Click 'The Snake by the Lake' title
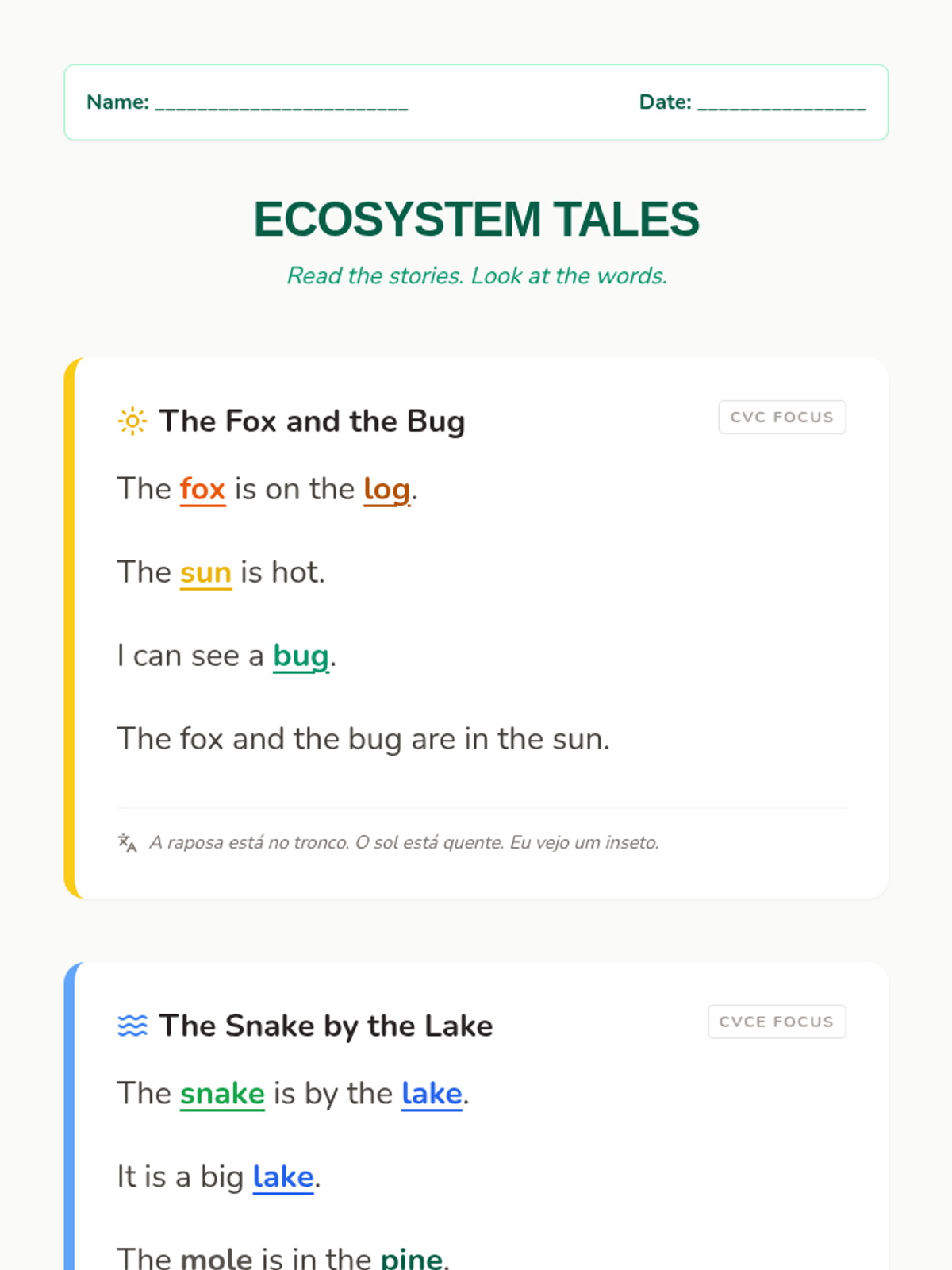Viewport: 952px width, 1270px height. click(x=325, y=1026)
